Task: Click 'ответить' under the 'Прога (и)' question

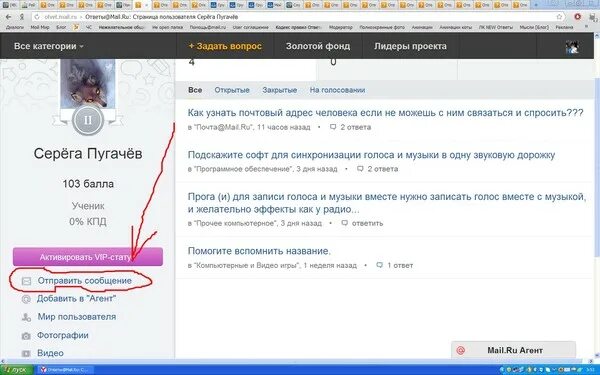Action: coord(367,223)
